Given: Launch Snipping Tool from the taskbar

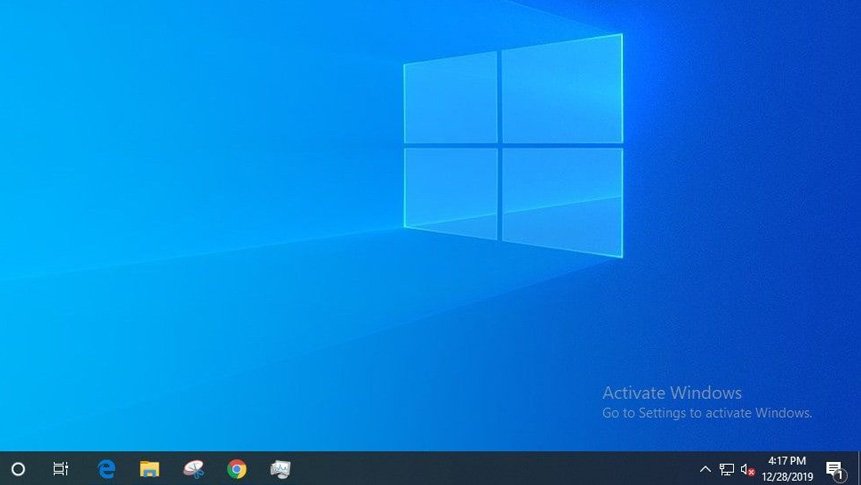Looking at the screenshot, I should (x=193, y=469).
